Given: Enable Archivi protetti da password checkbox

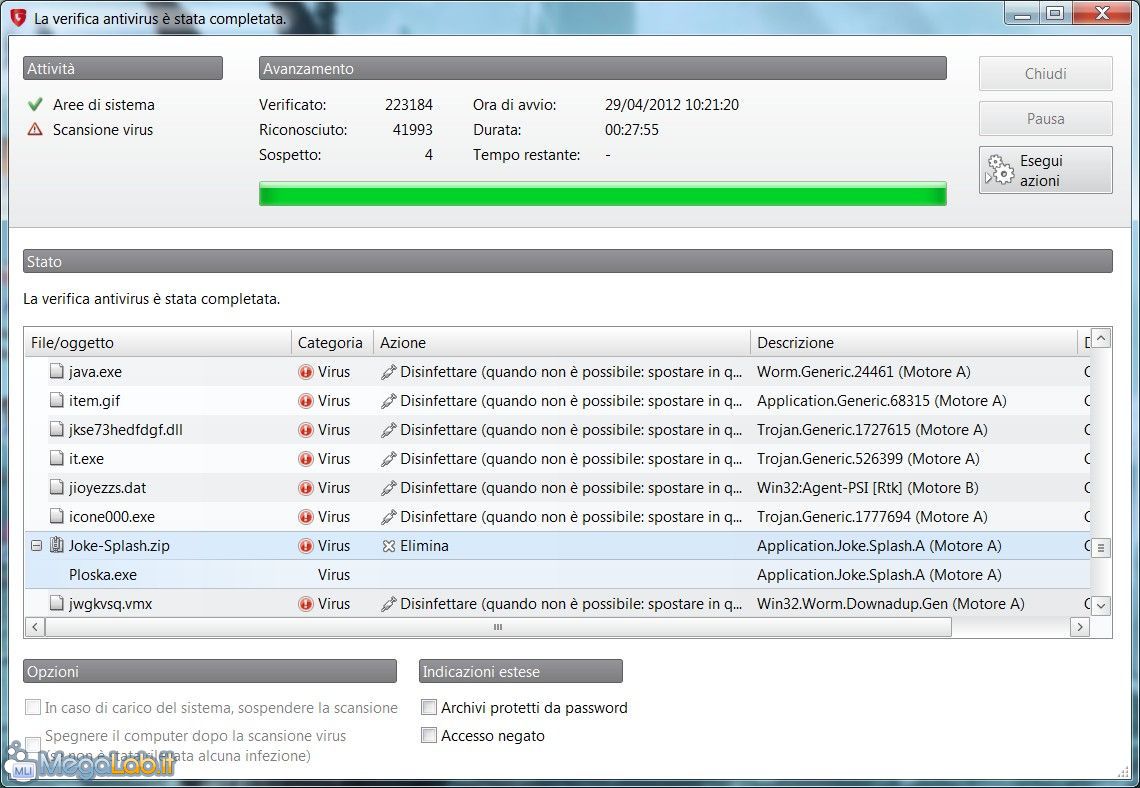Looking at the screenshot, I should click(429, 708).
